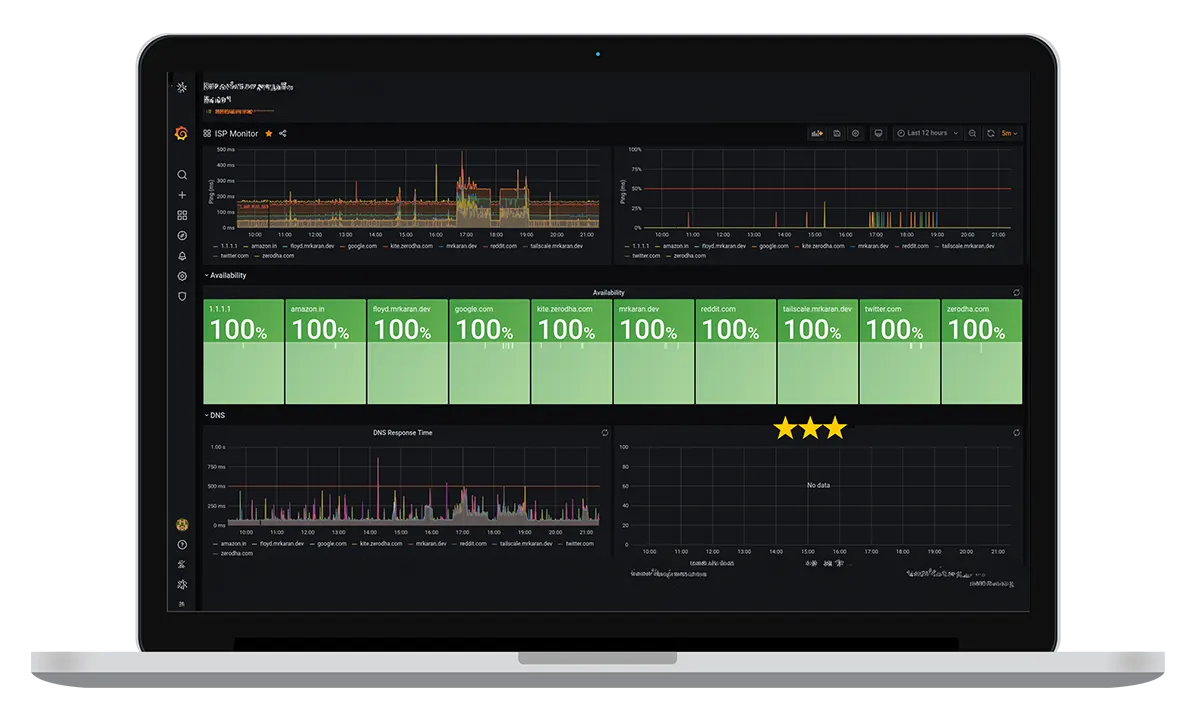1196x720 pixels.
Task: Click the Add panel toolbar icon
Action: click(817, 133)
